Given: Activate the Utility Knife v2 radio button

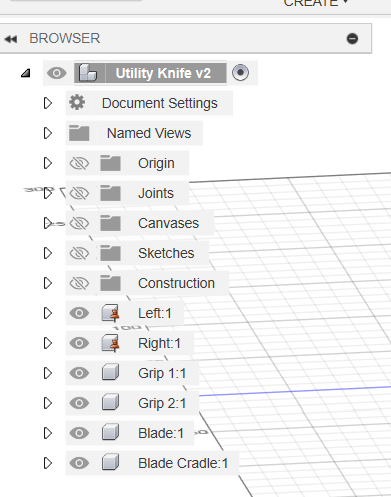Looking at the screenshot, I should [240, 72].
